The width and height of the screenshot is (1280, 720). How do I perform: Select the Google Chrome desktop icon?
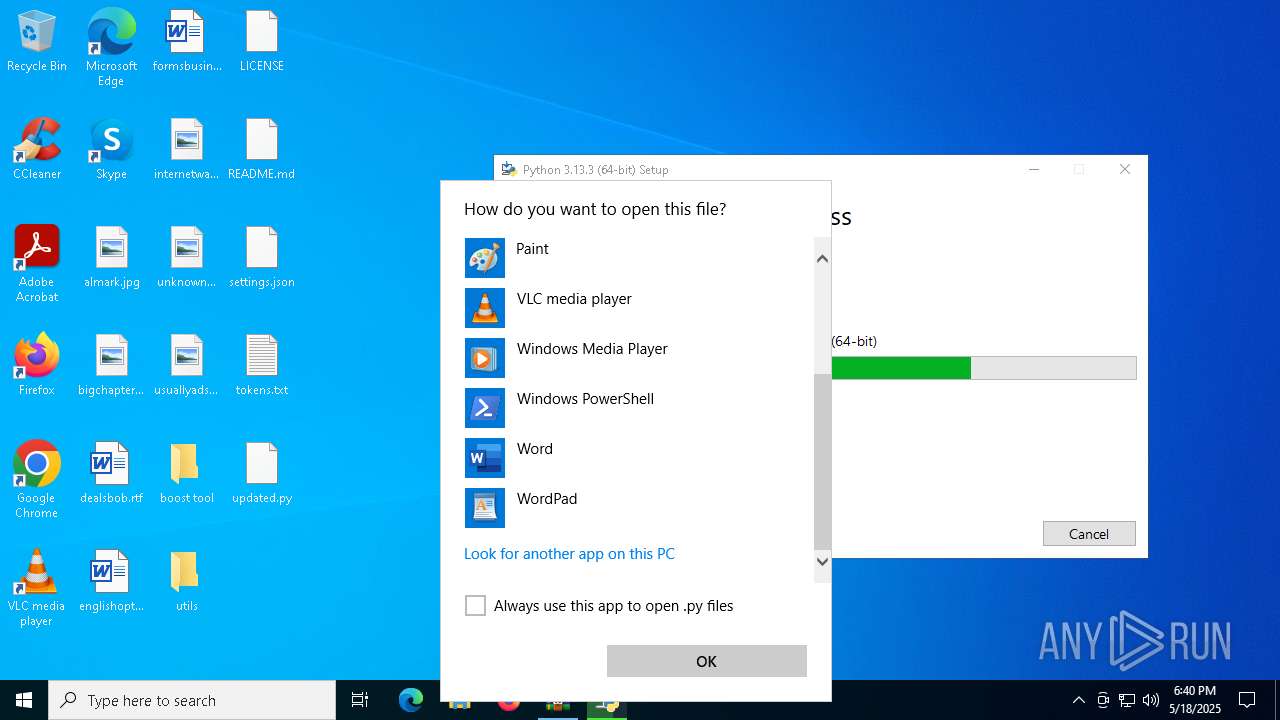tap(37, 480)
